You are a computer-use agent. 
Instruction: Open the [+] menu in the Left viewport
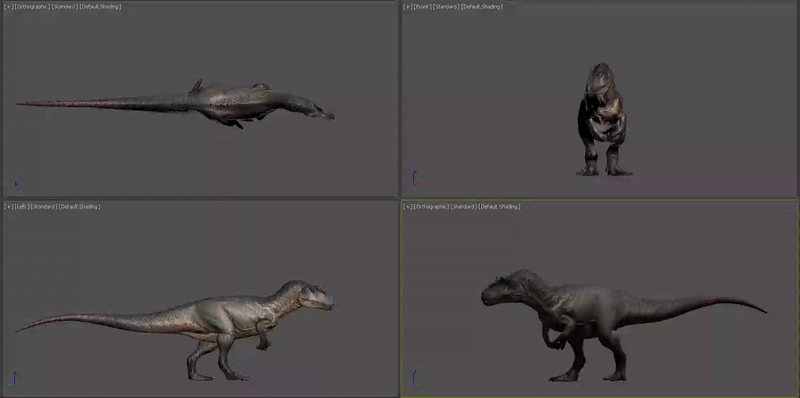[9, 207]
